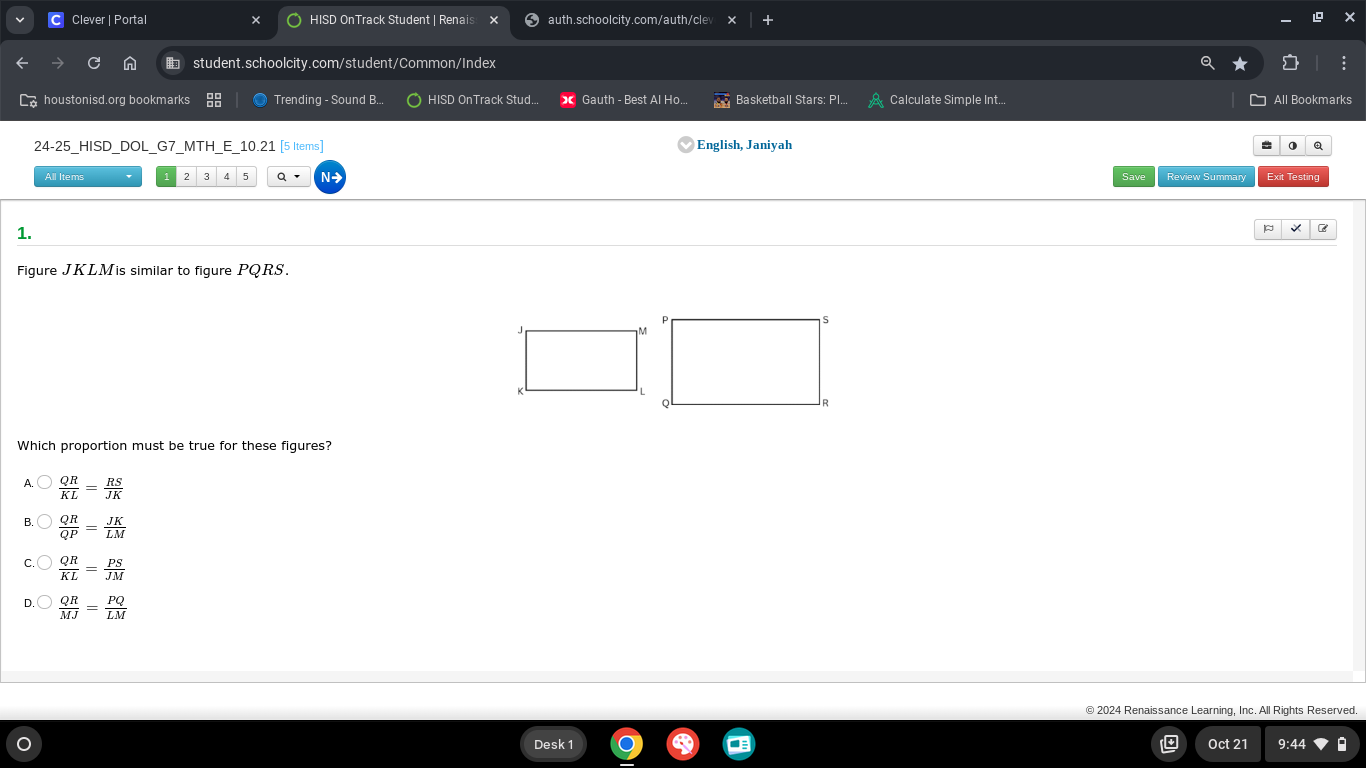
Task: Jump to question 4
Action: (226, 177)
